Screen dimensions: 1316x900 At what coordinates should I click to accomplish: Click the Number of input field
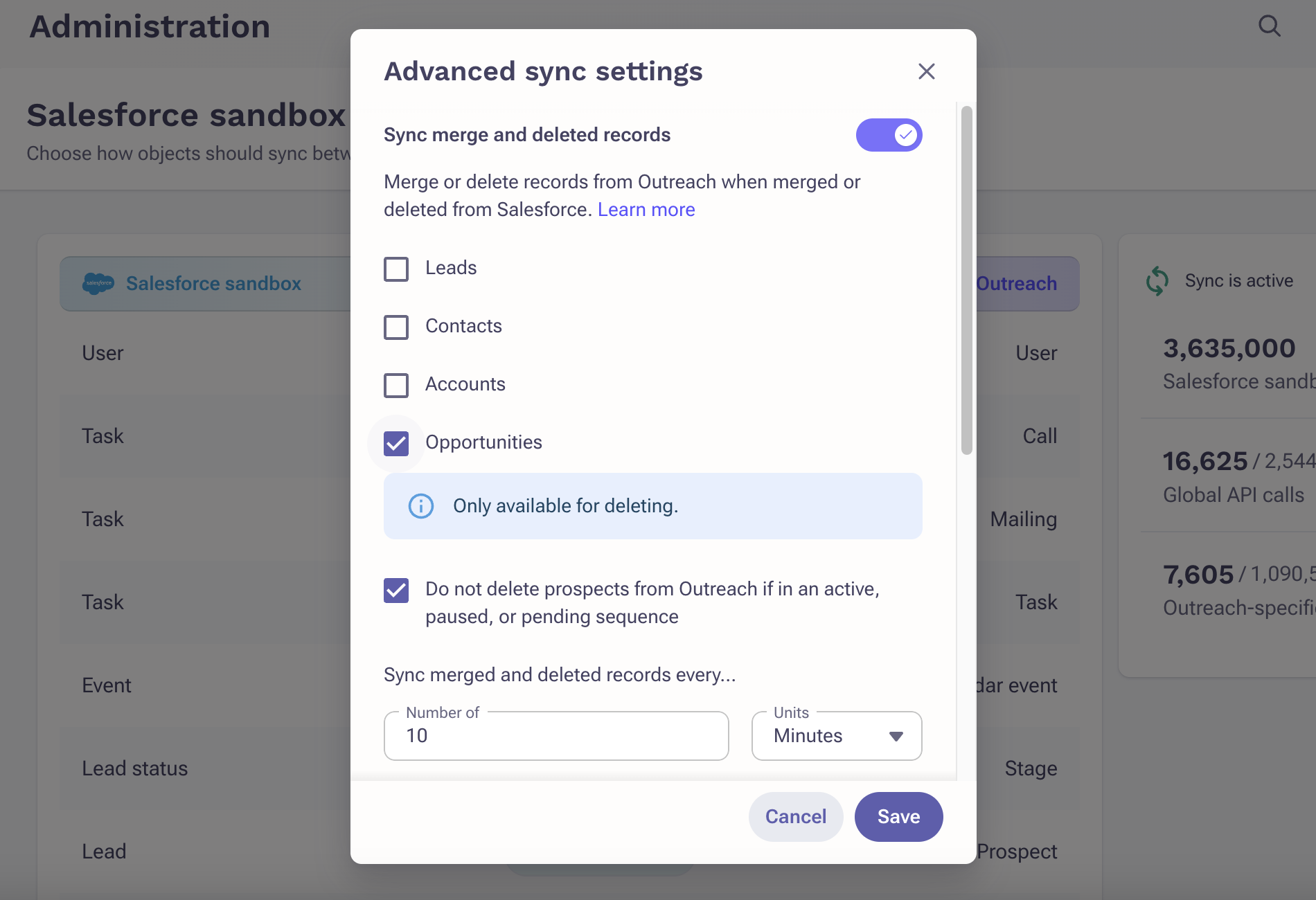click(556, 735)
